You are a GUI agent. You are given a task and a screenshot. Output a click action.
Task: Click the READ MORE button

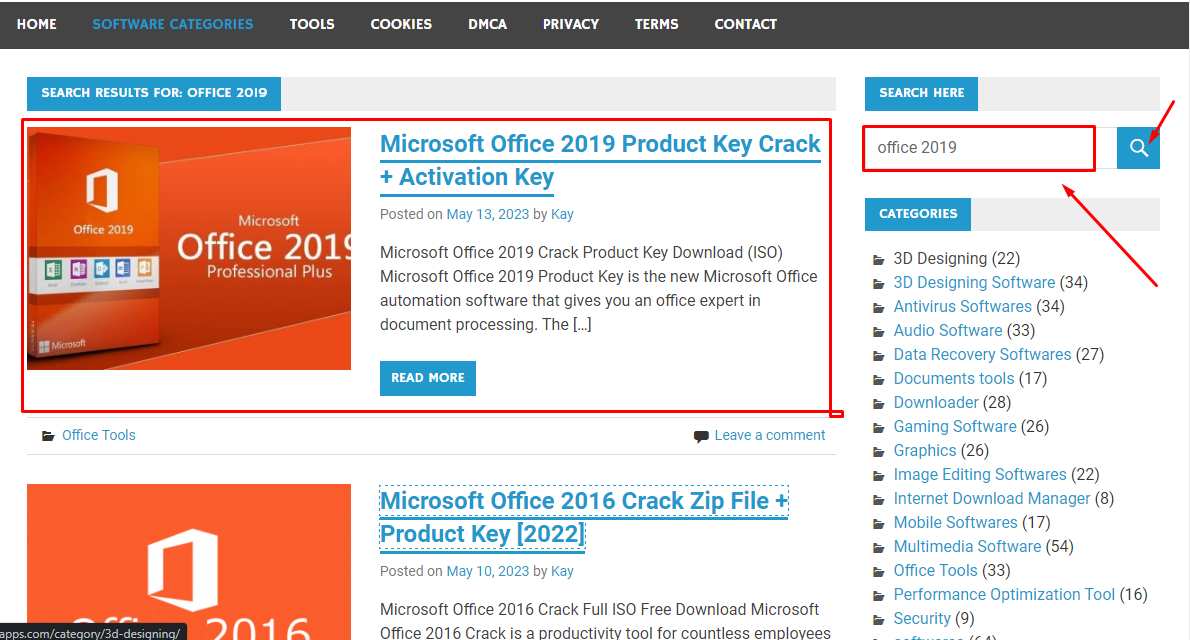428,378
